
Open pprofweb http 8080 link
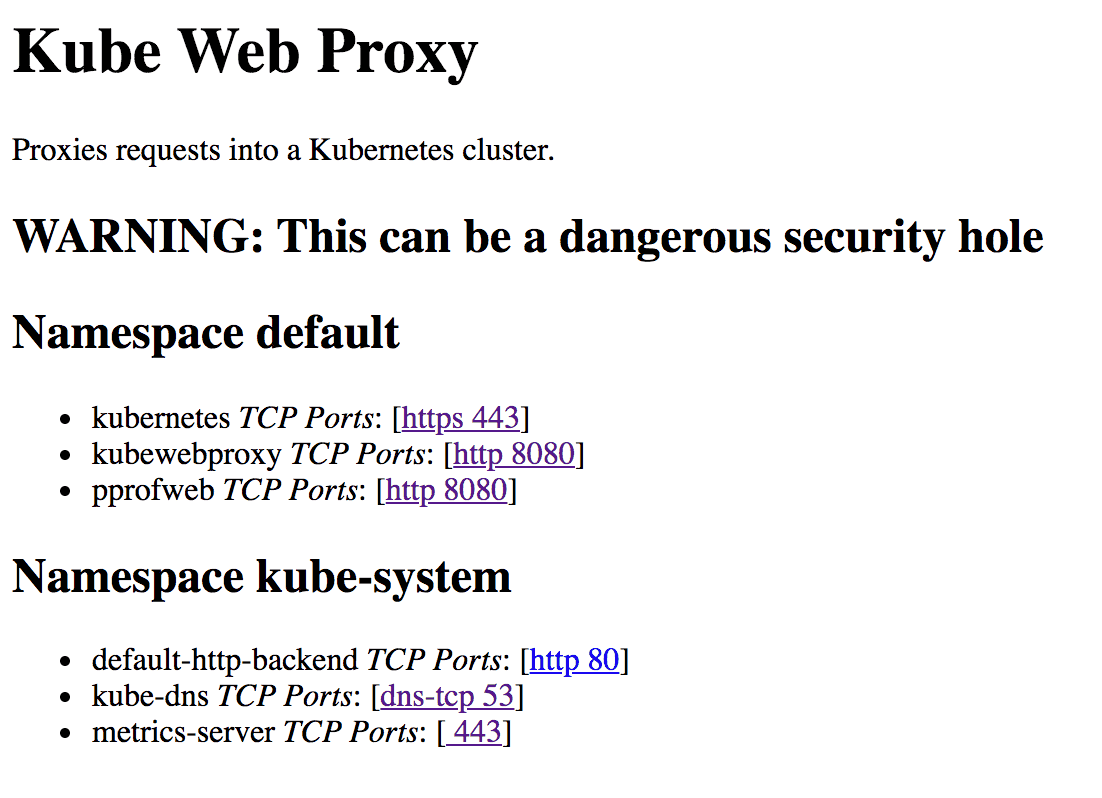coord(446,491)
